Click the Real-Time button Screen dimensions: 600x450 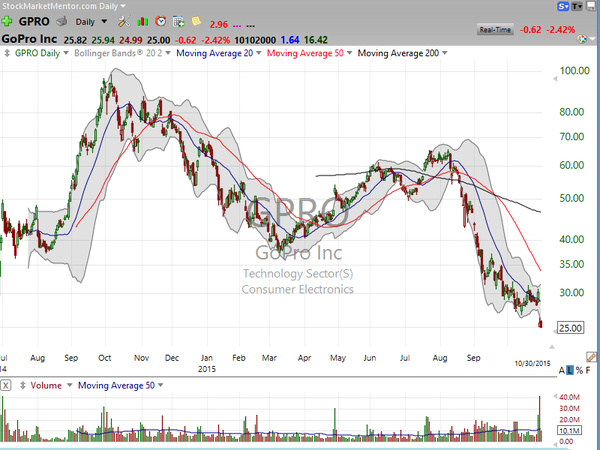495,30
